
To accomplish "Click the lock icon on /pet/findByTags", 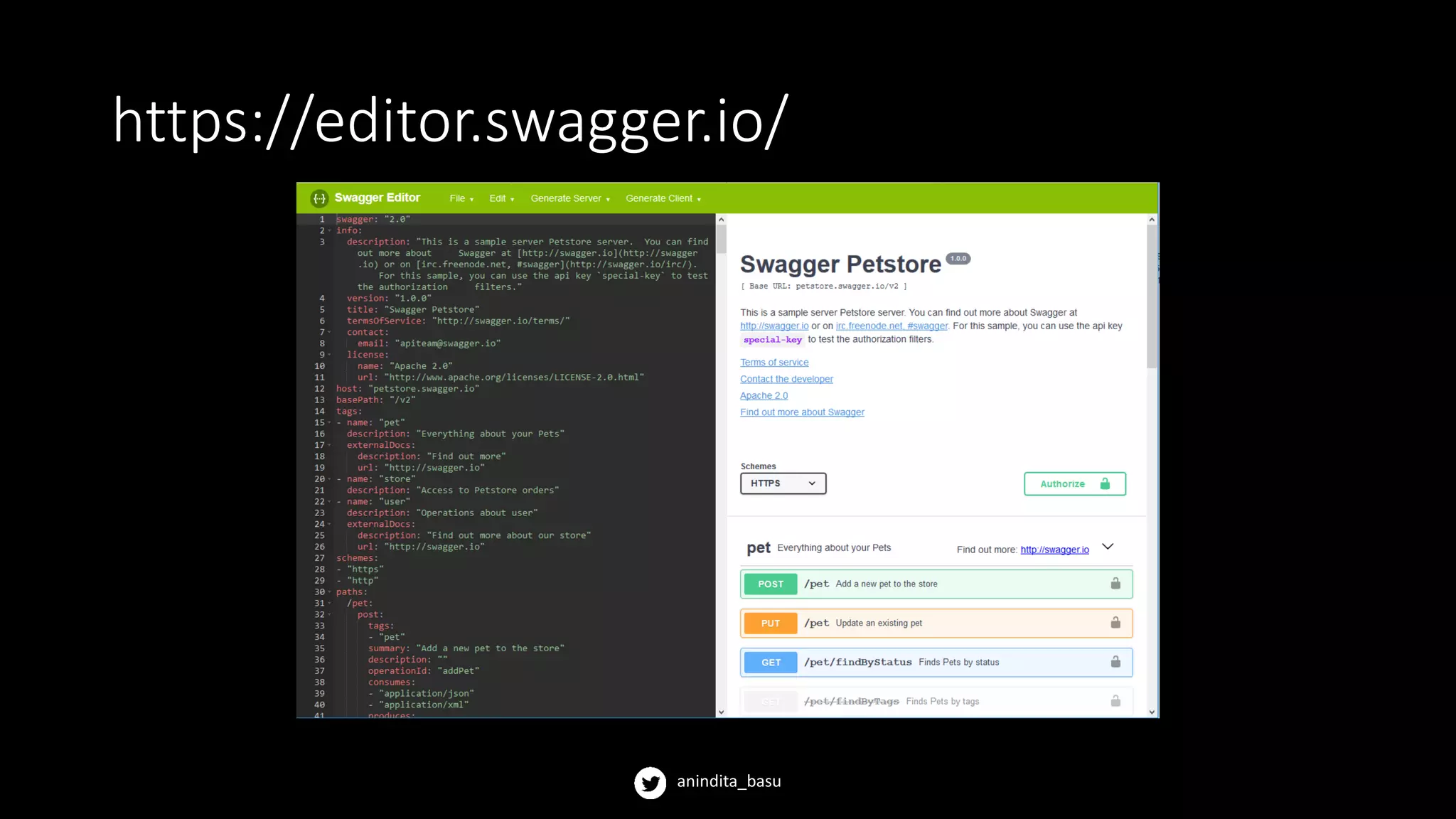I will click(x=1115, y=701).
